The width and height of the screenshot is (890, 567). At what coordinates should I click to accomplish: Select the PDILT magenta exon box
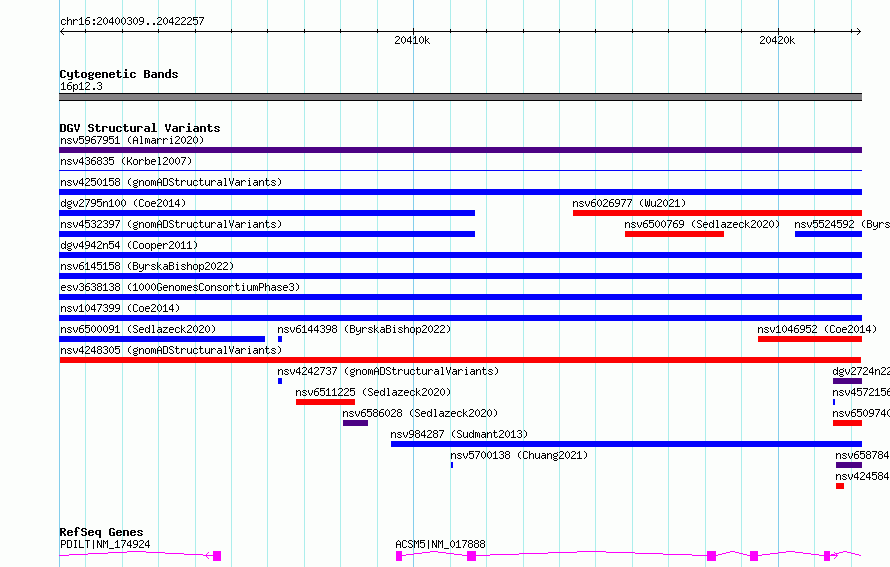pyautogui.click(x=217, y=556)
